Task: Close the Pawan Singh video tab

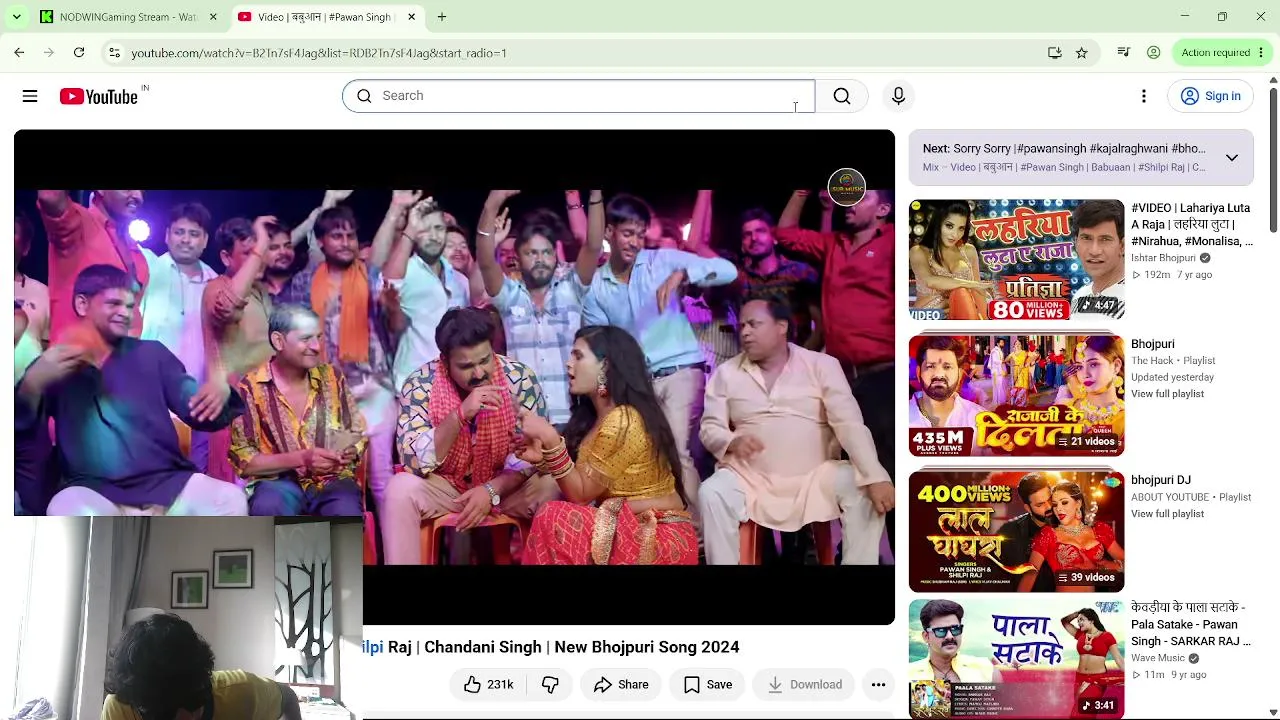Action: [411, 17]
